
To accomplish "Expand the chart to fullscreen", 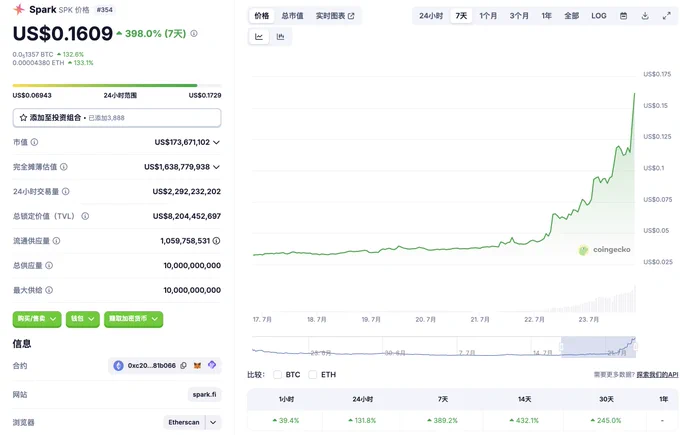I will [x=667, y=16].
